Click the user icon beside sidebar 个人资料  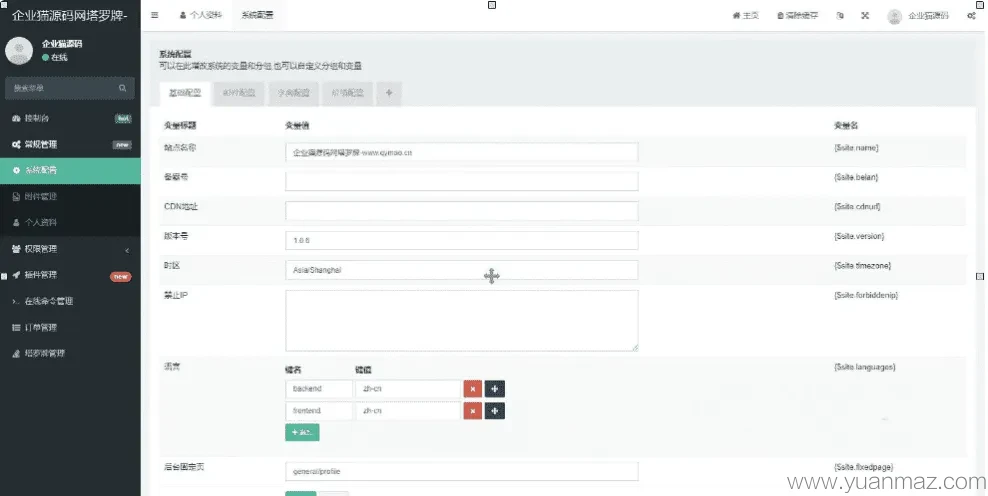[x=16, y=222]
